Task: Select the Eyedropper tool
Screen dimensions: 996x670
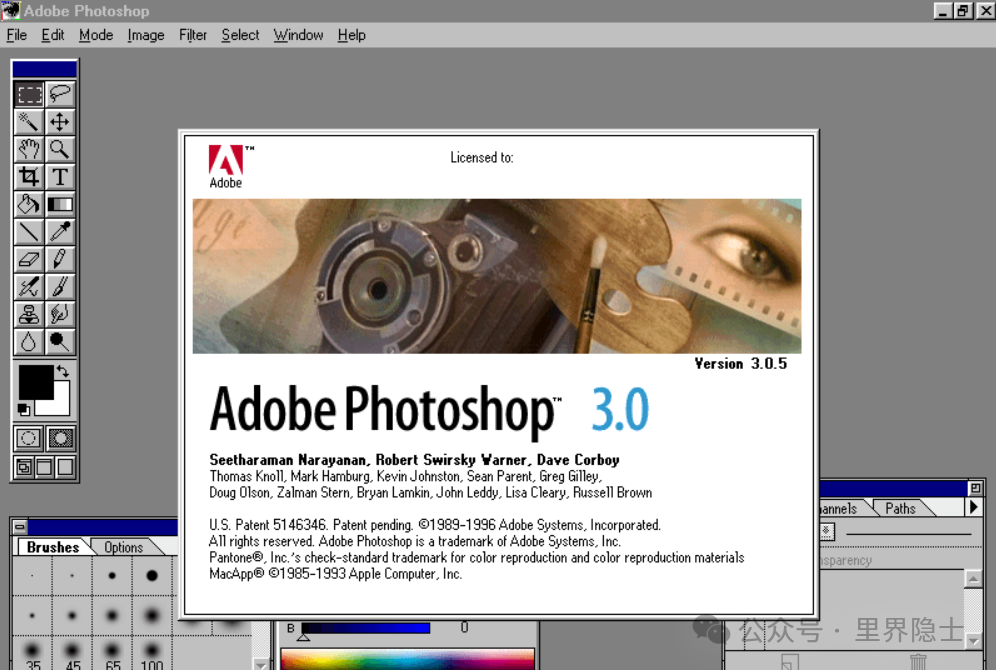Action: coord(60,232)
